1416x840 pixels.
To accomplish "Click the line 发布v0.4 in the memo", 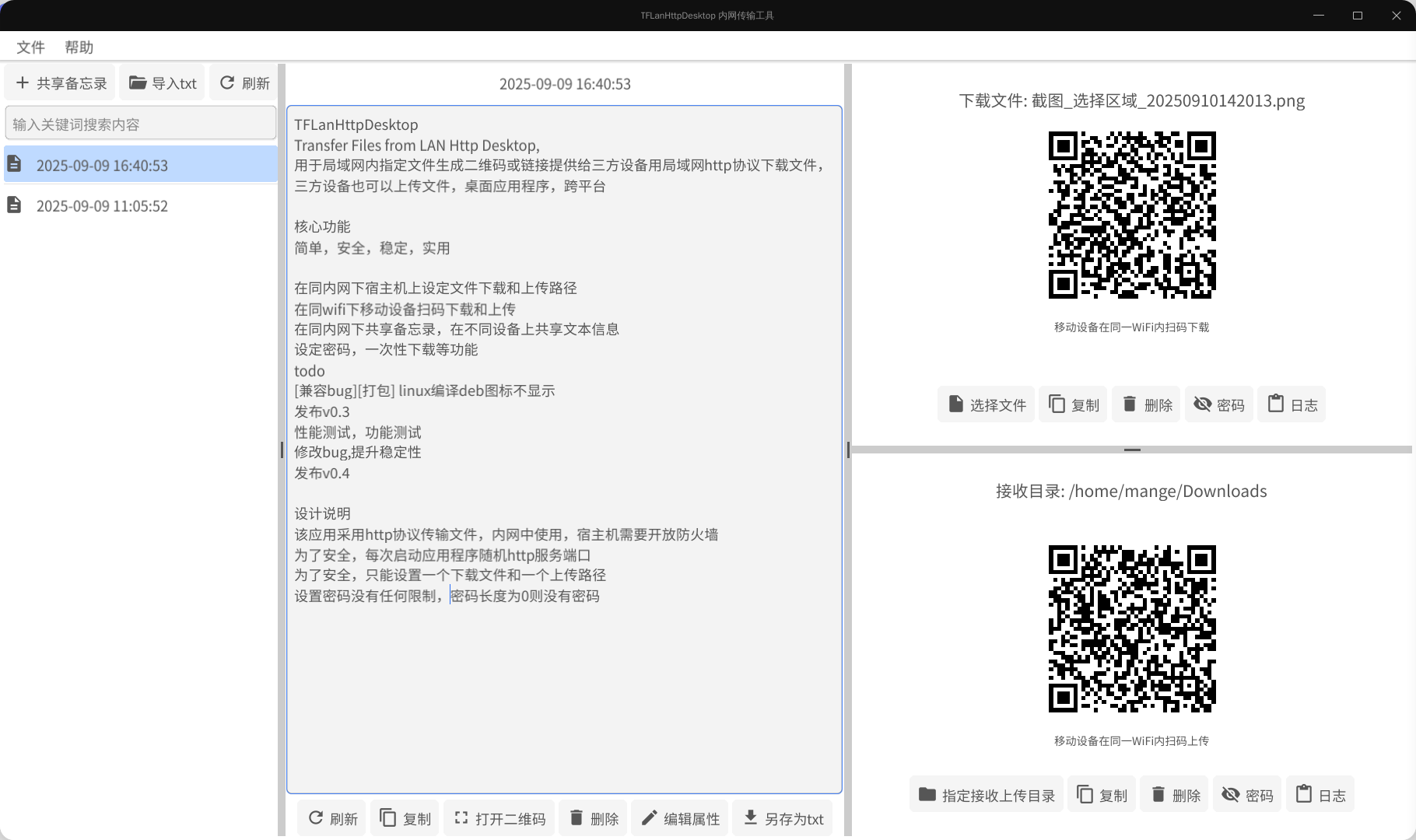I will click(x=322, y=473).
